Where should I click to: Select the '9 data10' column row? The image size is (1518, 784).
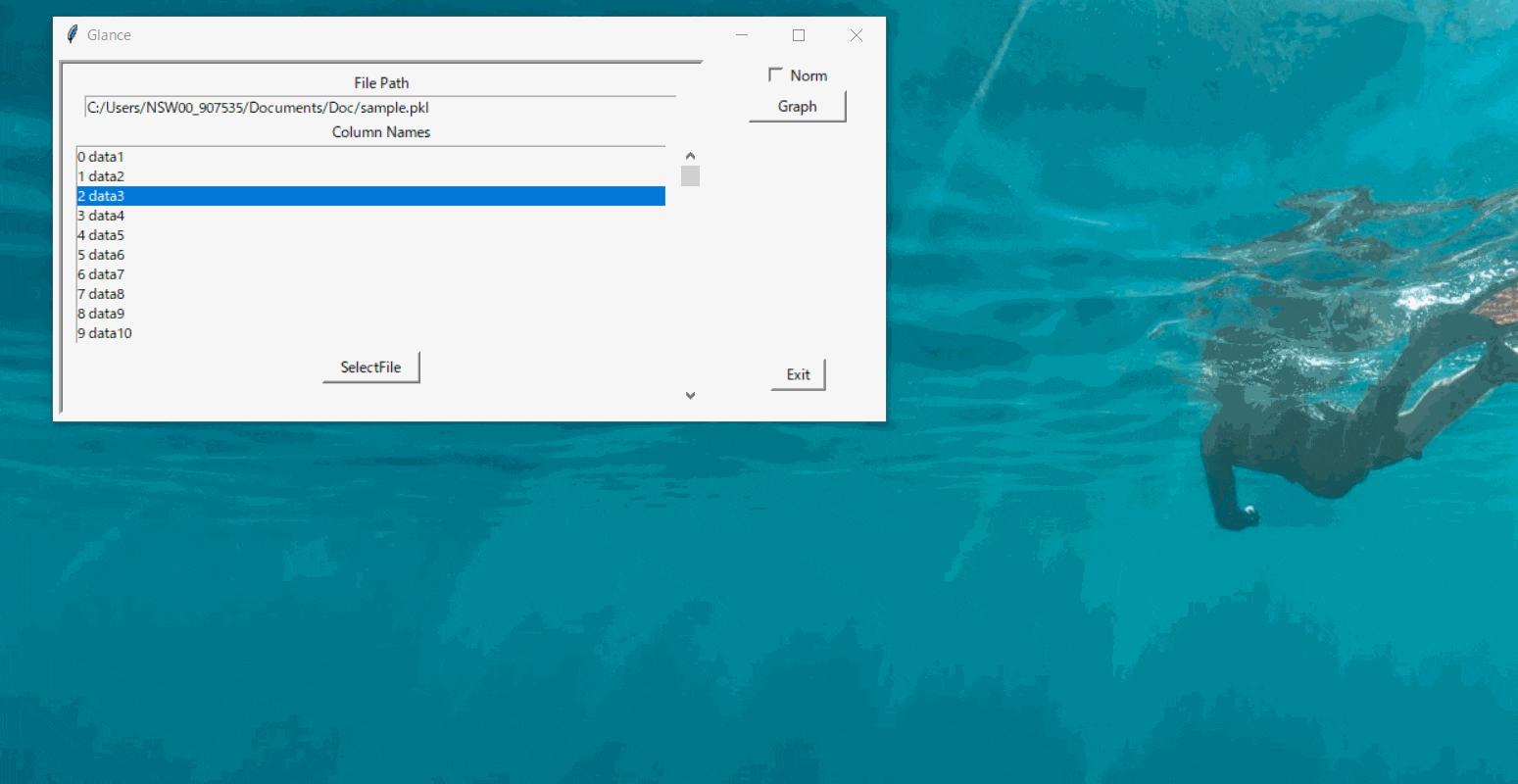coord(371,333)
